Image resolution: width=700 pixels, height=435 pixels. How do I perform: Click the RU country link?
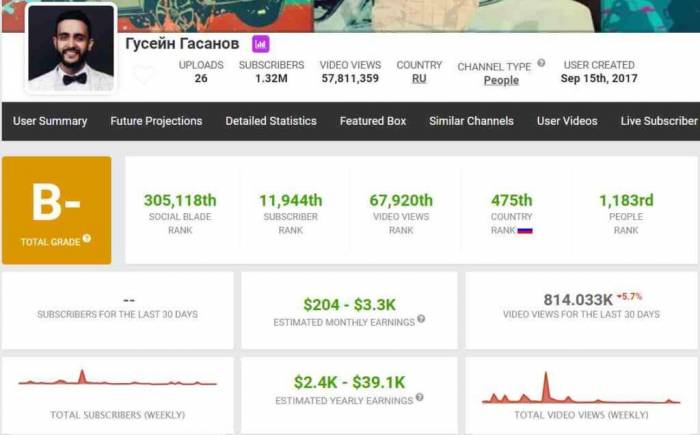[x=419, y=78]
